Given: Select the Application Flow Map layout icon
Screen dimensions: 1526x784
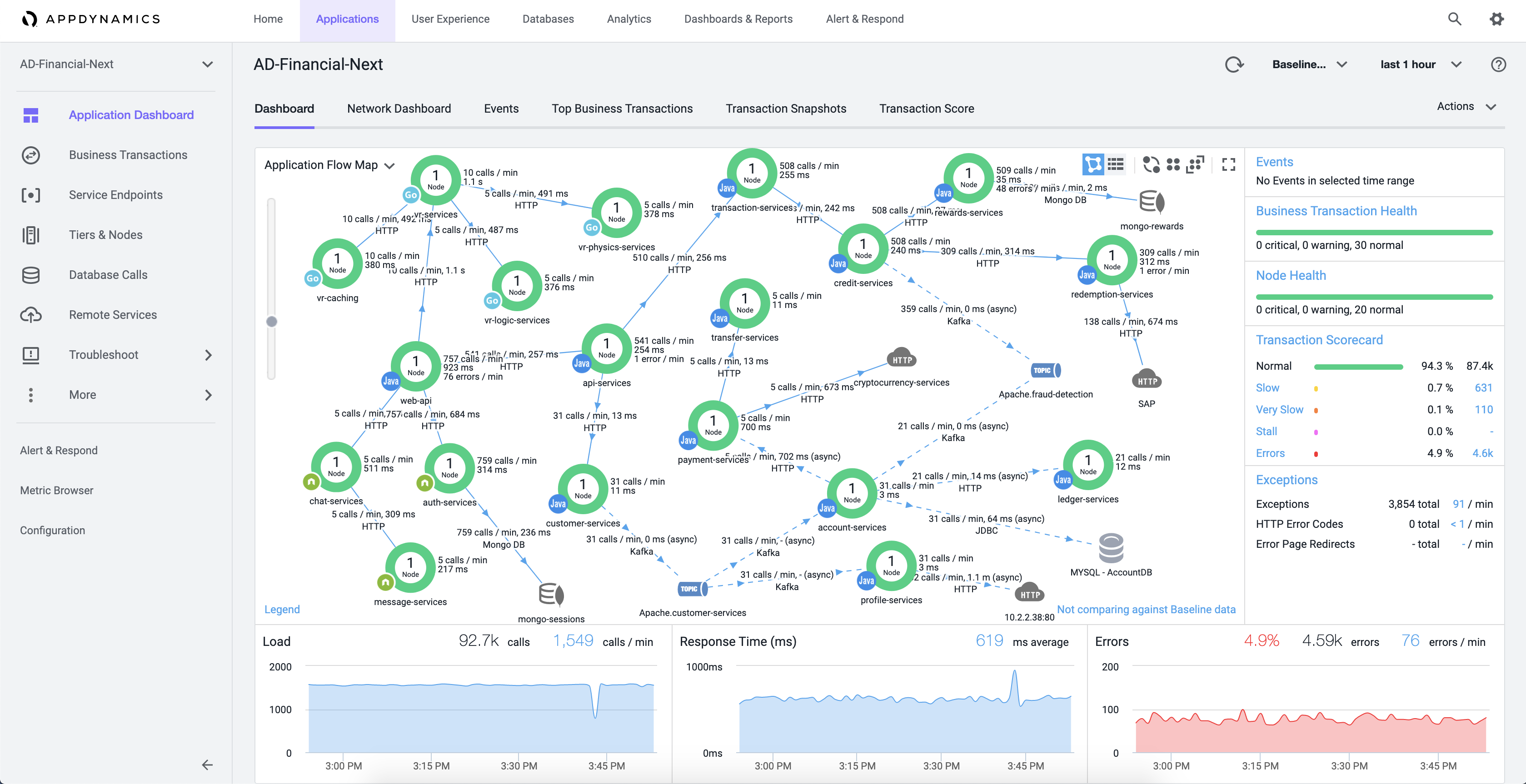Looking at the screenshot, I should [1092, 166].
